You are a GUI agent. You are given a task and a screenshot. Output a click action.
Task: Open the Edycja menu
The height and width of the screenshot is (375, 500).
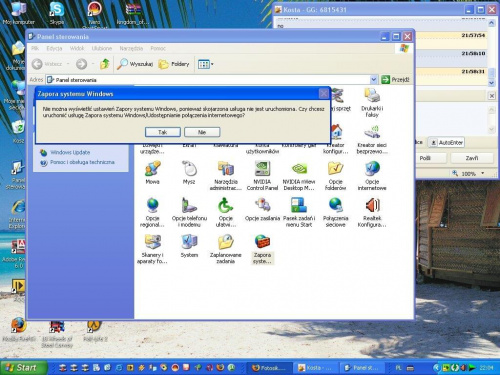point(54,48)
